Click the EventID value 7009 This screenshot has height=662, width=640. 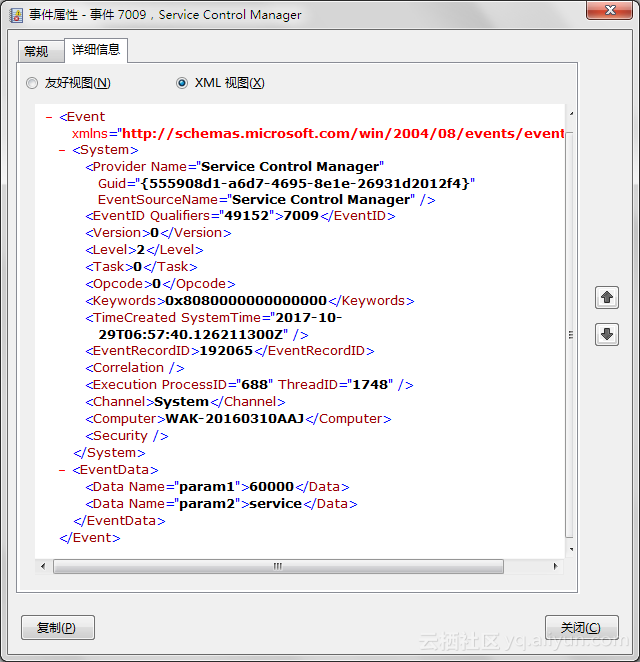pos(301,216)
